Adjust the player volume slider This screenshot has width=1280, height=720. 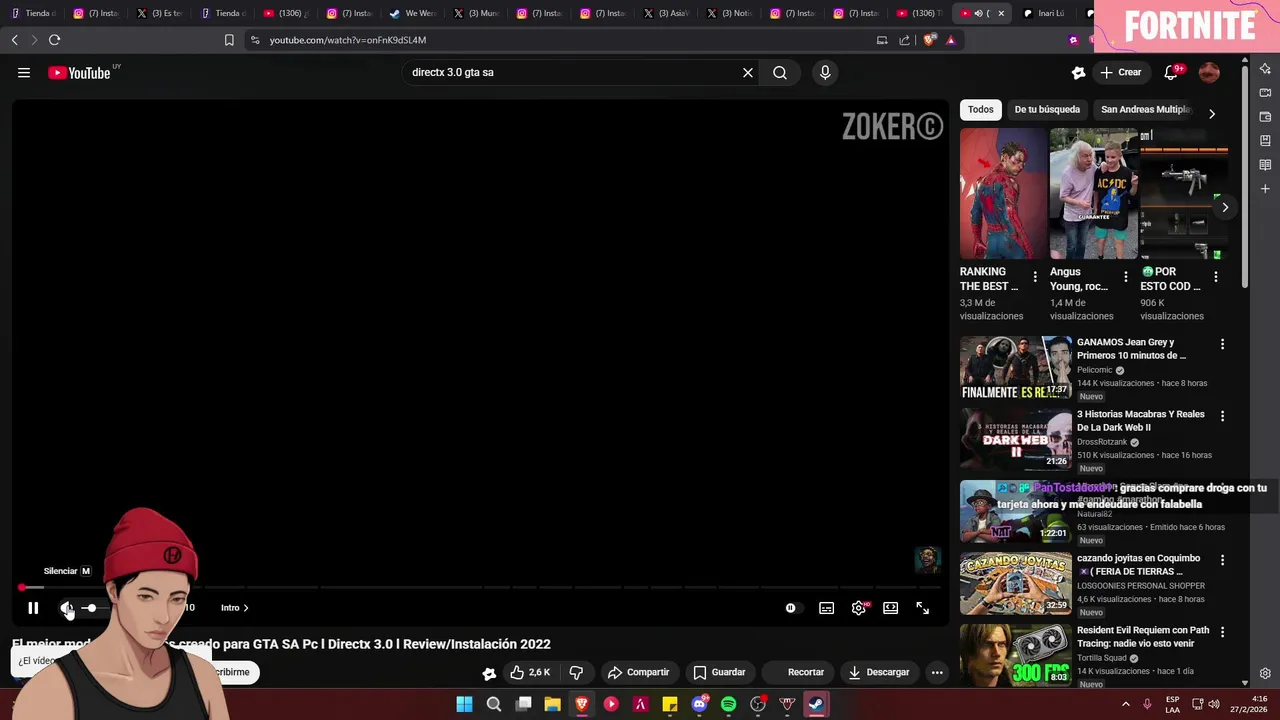(95, 608)
